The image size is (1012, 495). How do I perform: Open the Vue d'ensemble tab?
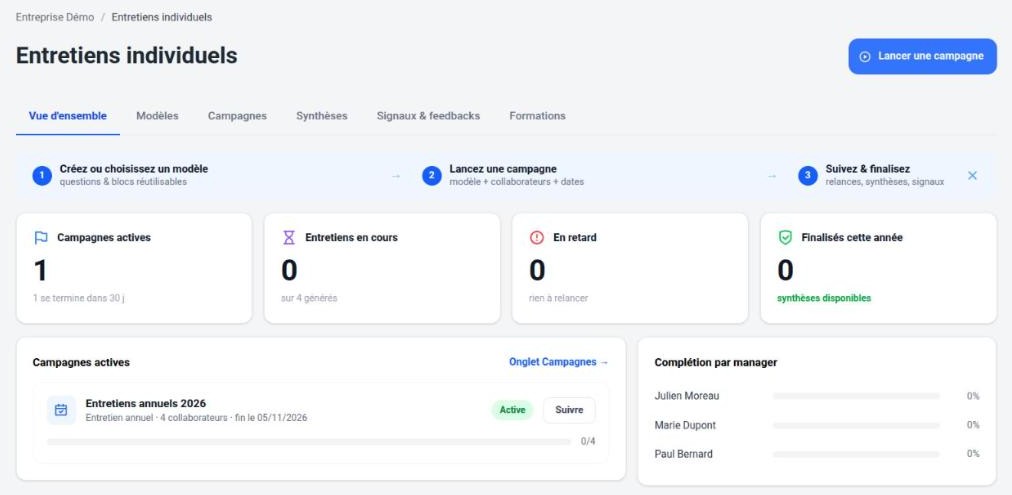[68, 116]
